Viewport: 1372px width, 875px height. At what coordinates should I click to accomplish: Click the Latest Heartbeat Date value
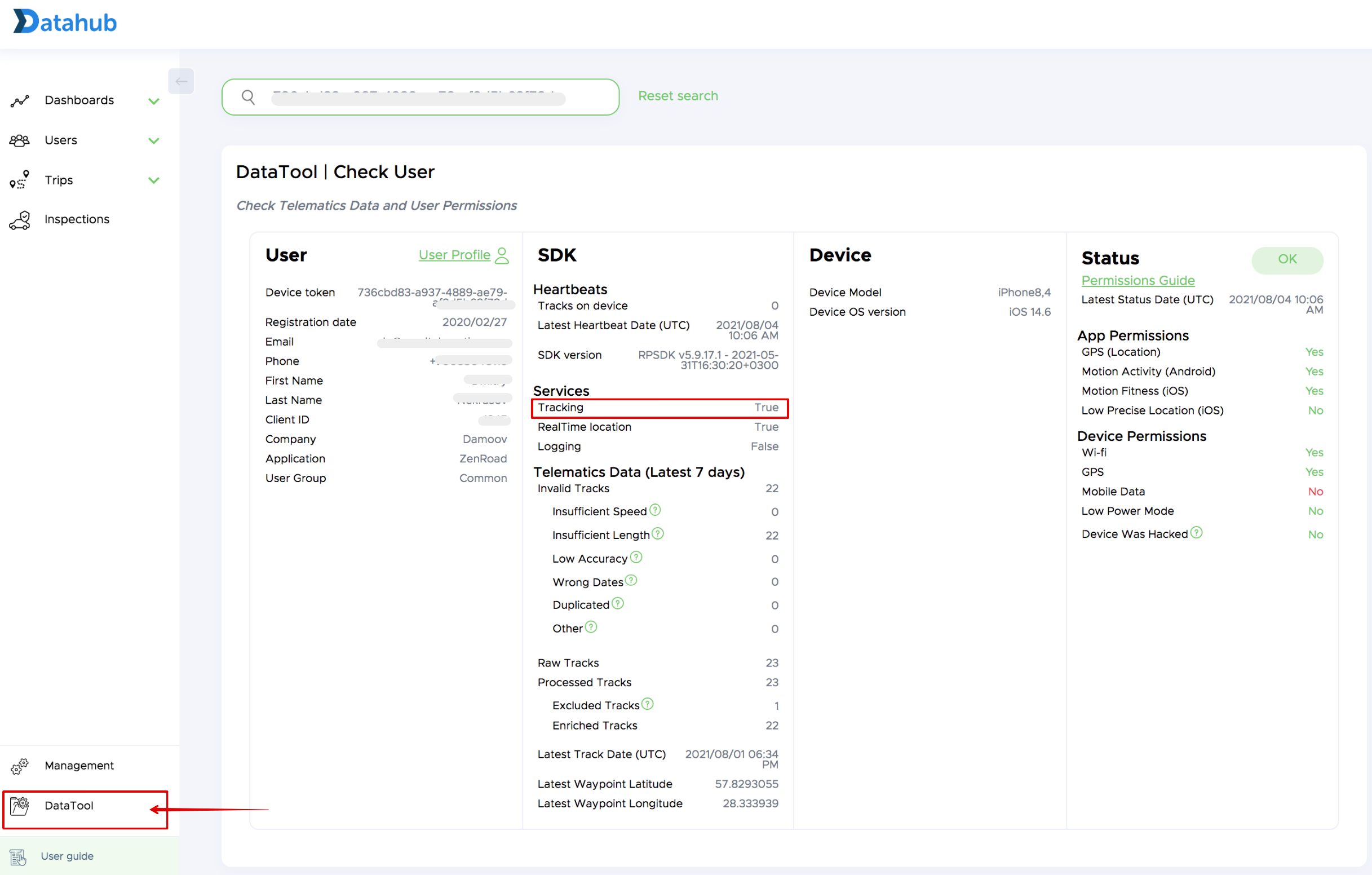tap(747, 330)
